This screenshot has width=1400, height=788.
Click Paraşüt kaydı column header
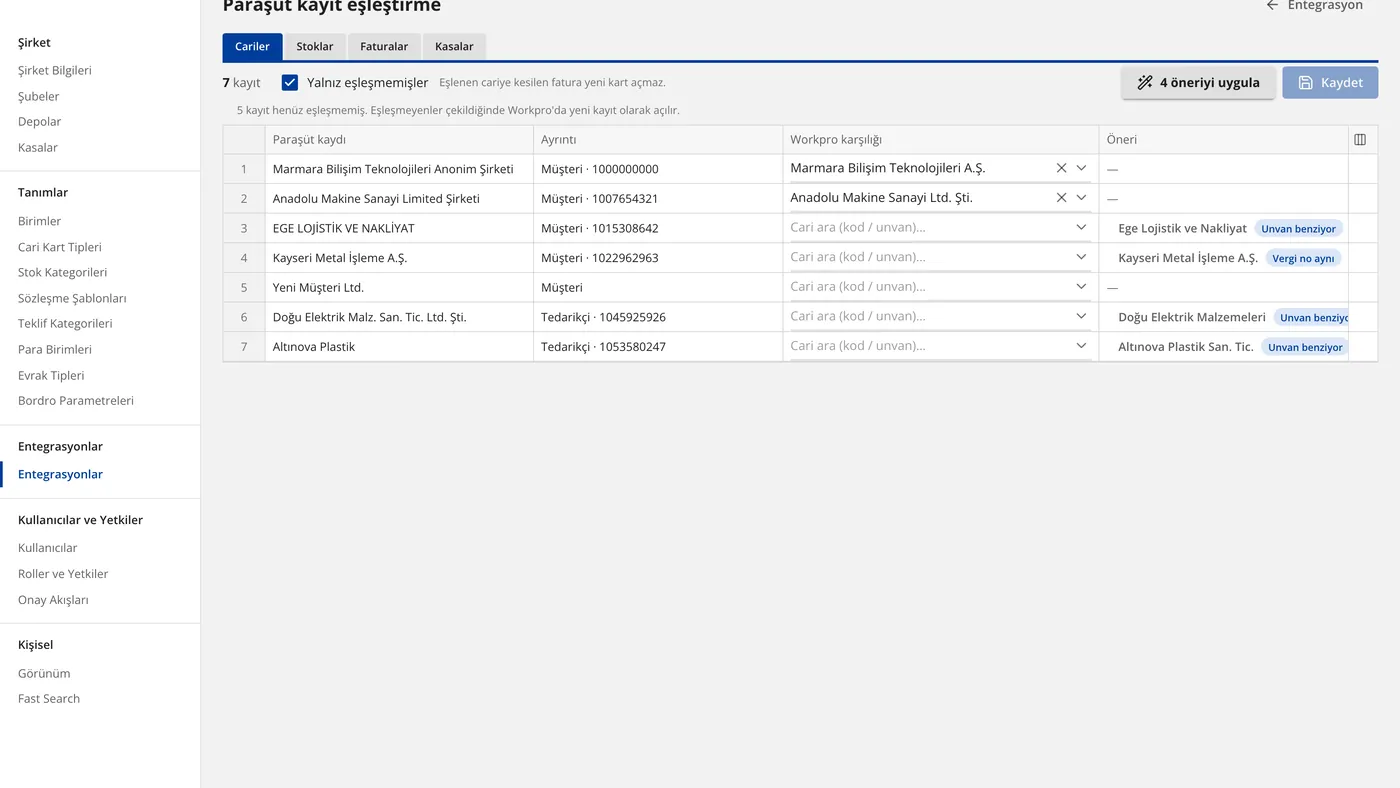pyautogui.click(x=399, y=140)
